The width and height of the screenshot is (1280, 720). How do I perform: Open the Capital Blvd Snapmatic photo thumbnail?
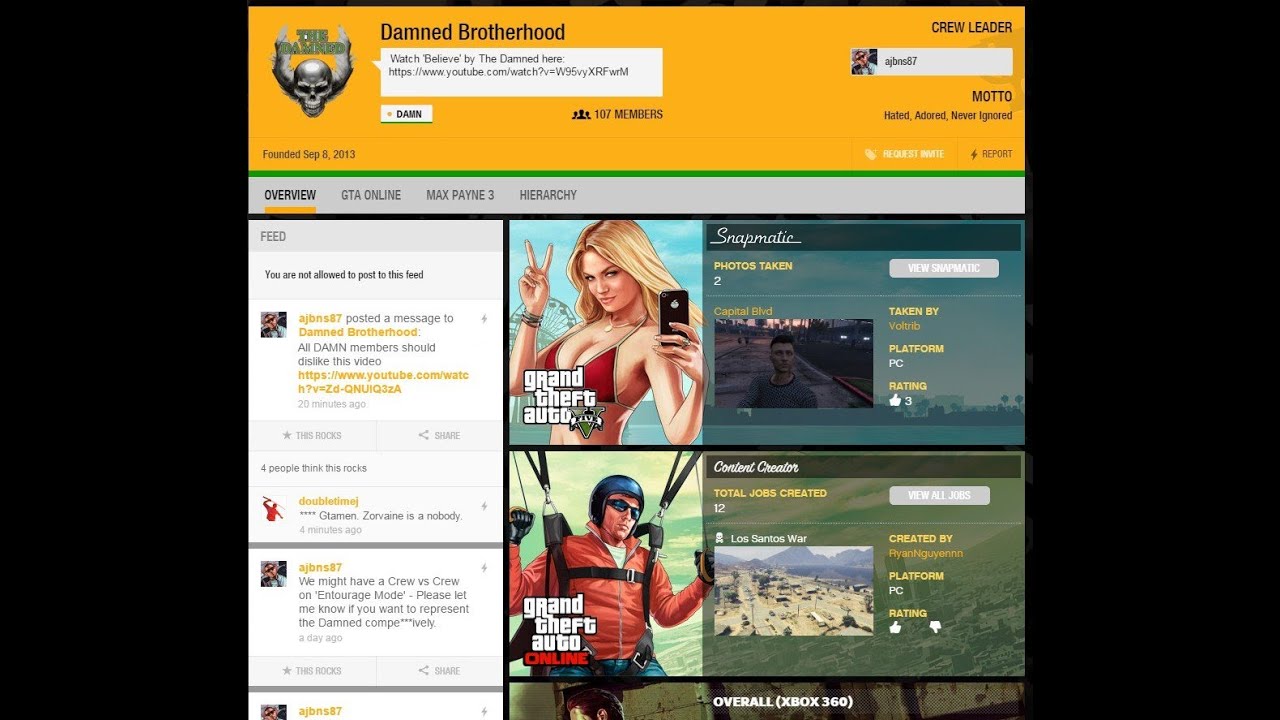[793, 363]
